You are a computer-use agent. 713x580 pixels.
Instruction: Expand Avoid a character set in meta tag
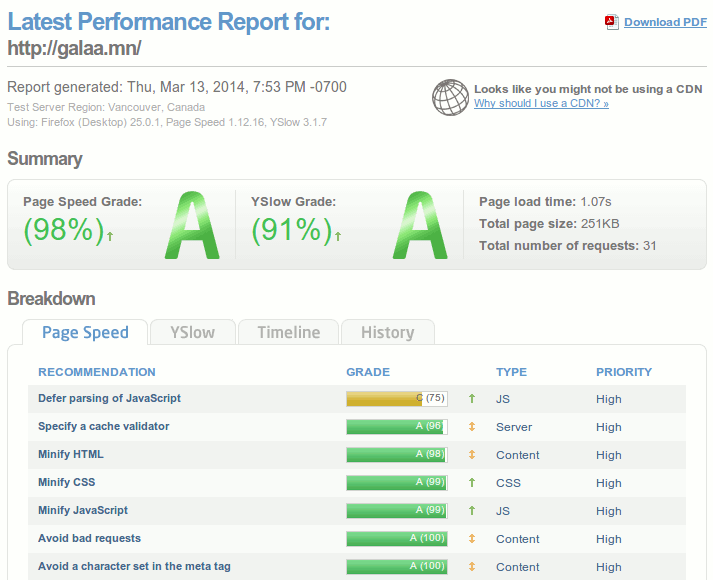pyautogui.click(x=134, y=567)
